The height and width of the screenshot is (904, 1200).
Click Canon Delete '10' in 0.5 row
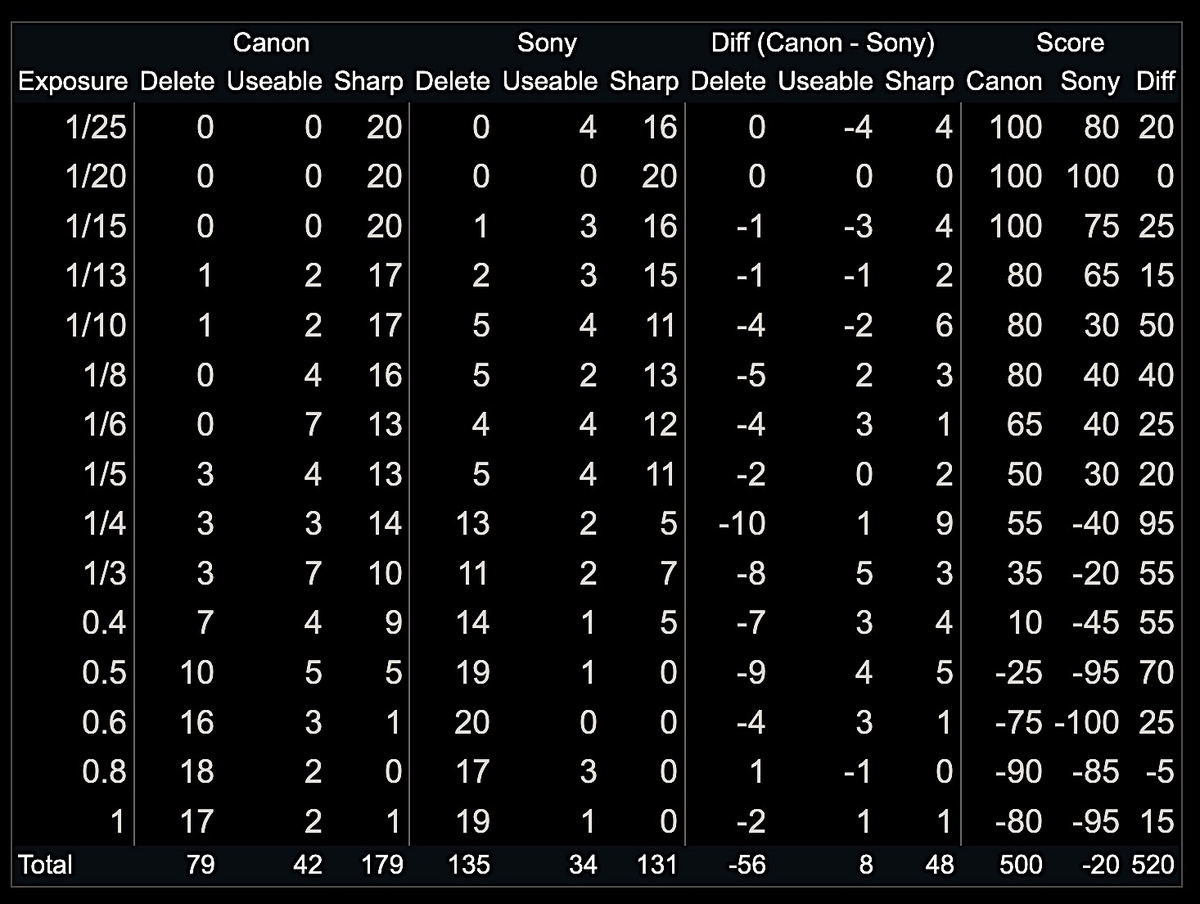pos(196,672)
